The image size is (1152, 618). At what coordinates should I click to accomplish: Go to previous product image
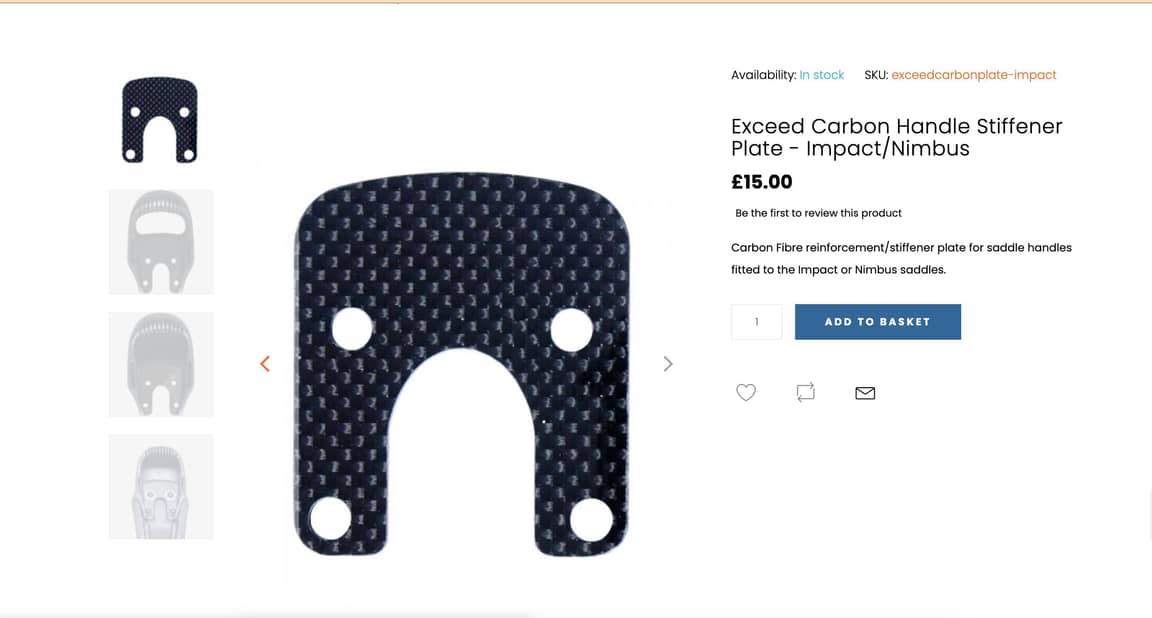coord(265,364)
